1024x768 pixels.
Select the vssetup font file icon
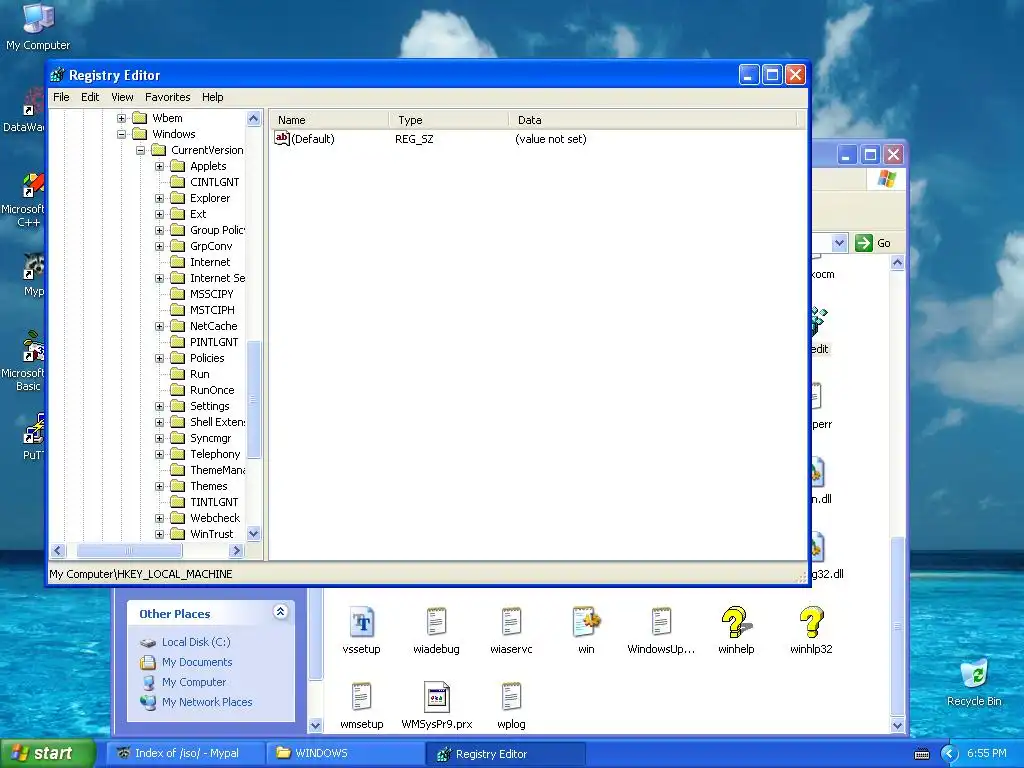pyautogui.click(x=361, y=622)
